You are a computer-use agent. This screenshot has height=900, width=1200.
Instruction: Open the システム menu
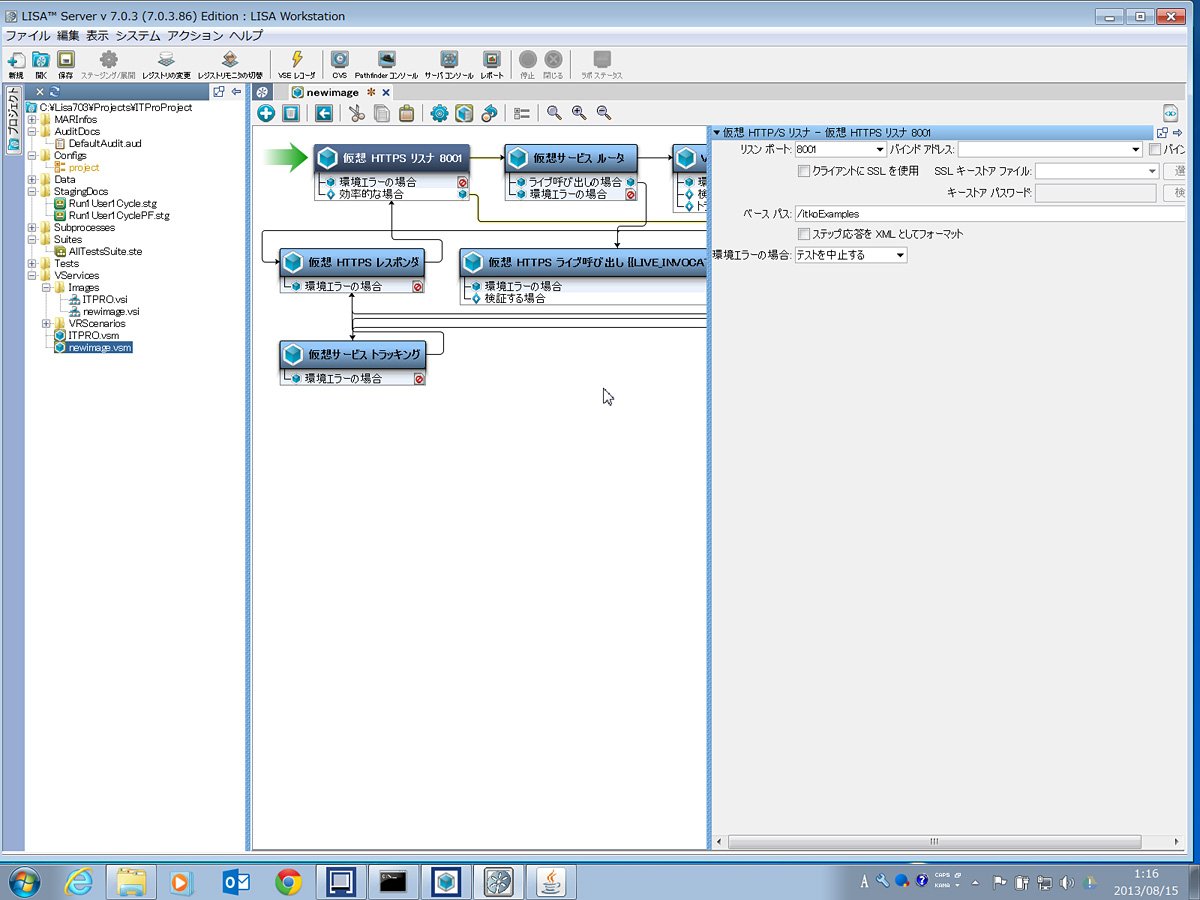(138, 35)
